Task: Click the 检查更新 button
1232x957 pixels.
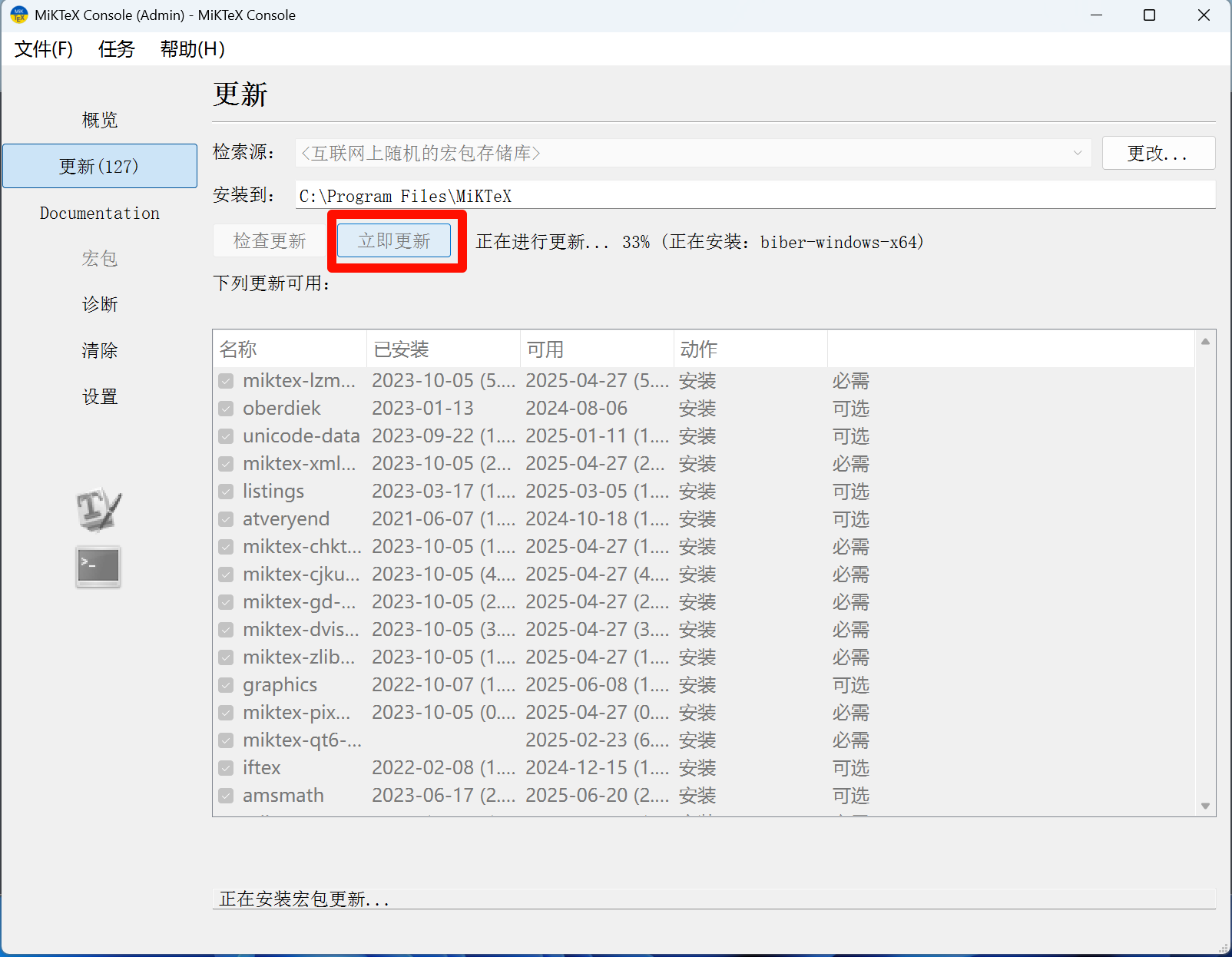Action: (270, 241)
